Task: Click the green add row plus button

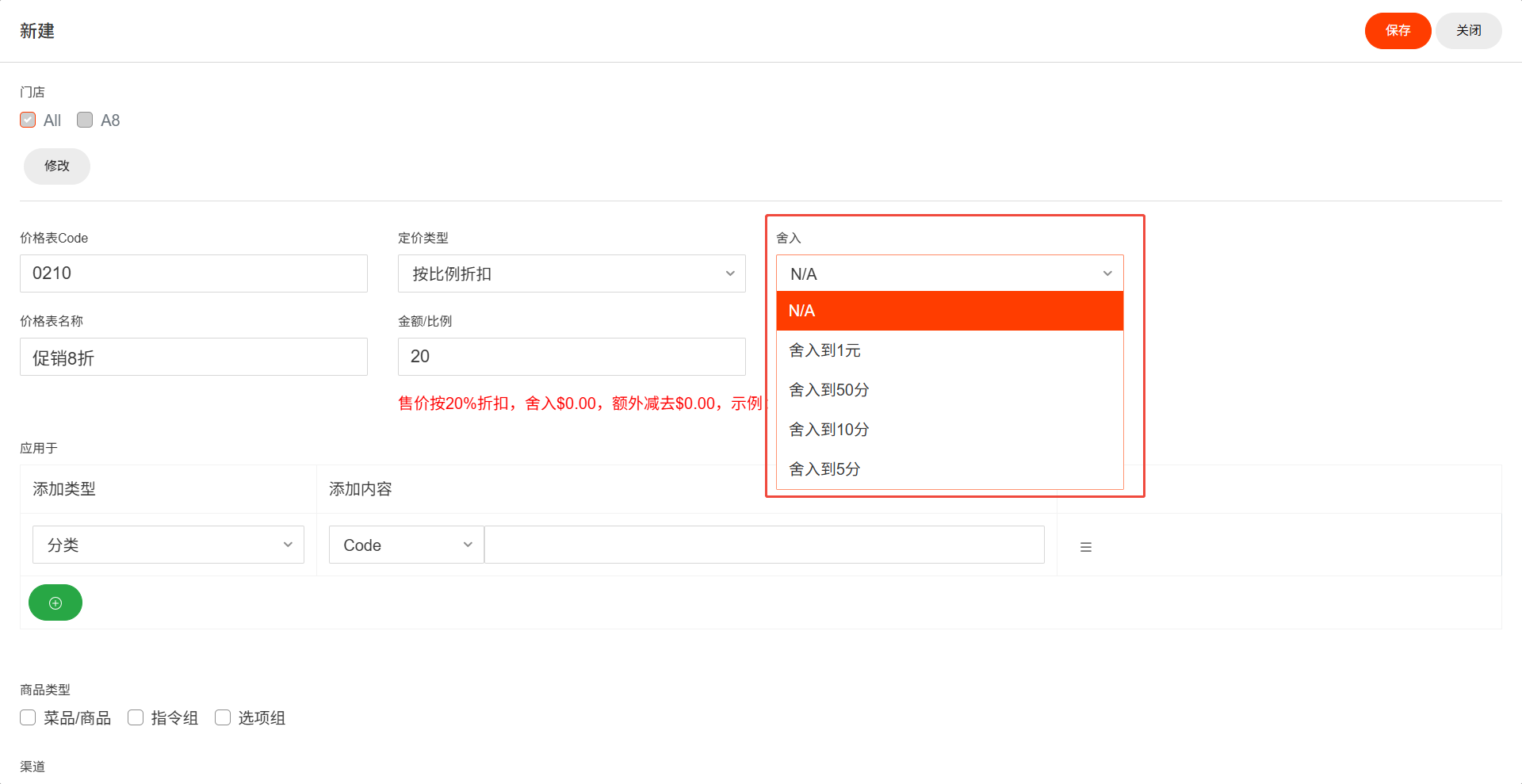Action: (55, 602)
